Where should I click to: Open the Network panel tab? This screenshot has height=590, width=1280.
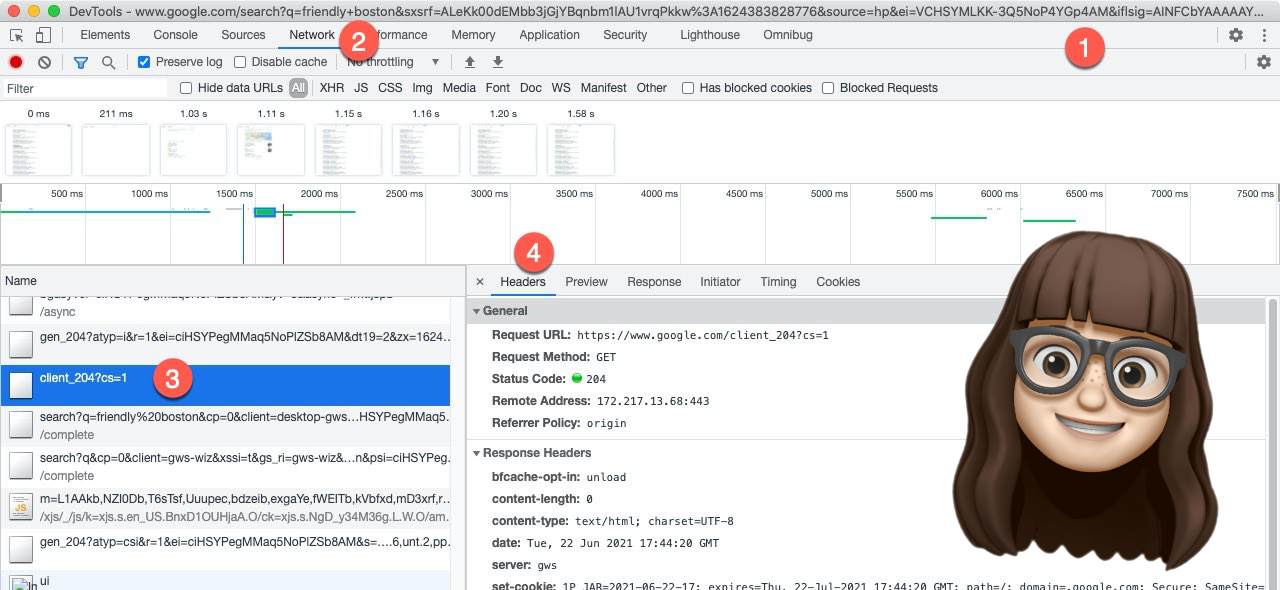[312, 35]
